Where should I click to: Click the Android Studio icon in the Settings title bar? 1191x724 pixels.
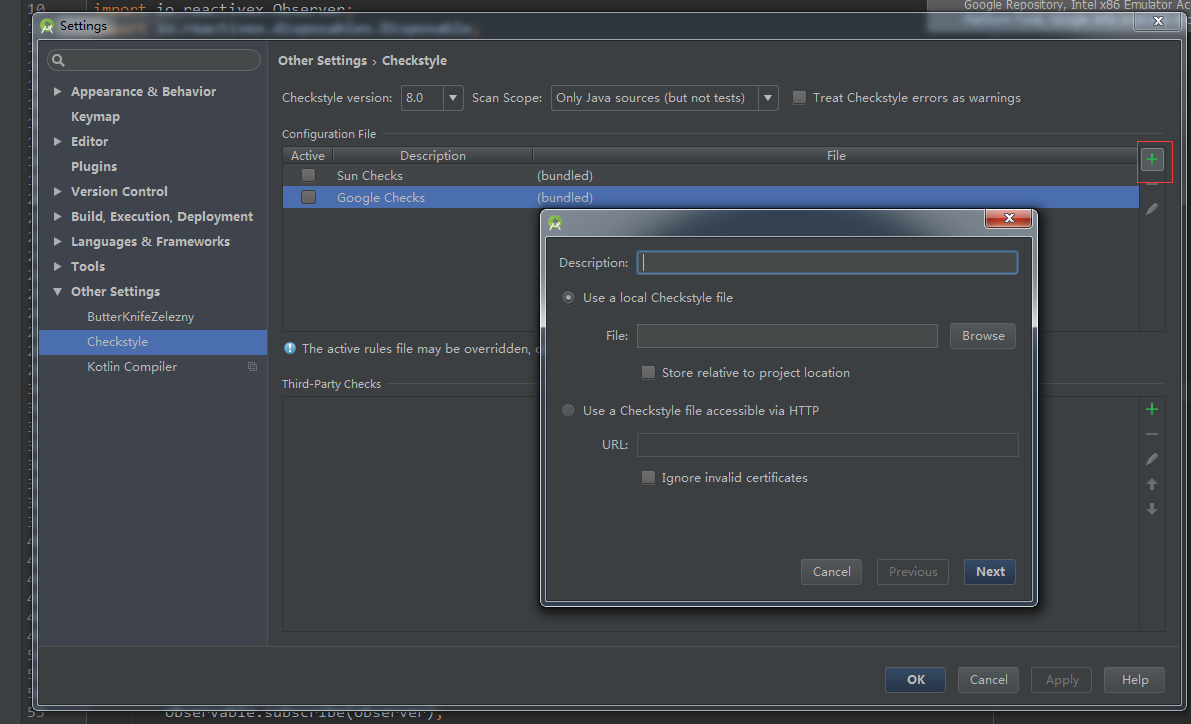tap(47, 26)
